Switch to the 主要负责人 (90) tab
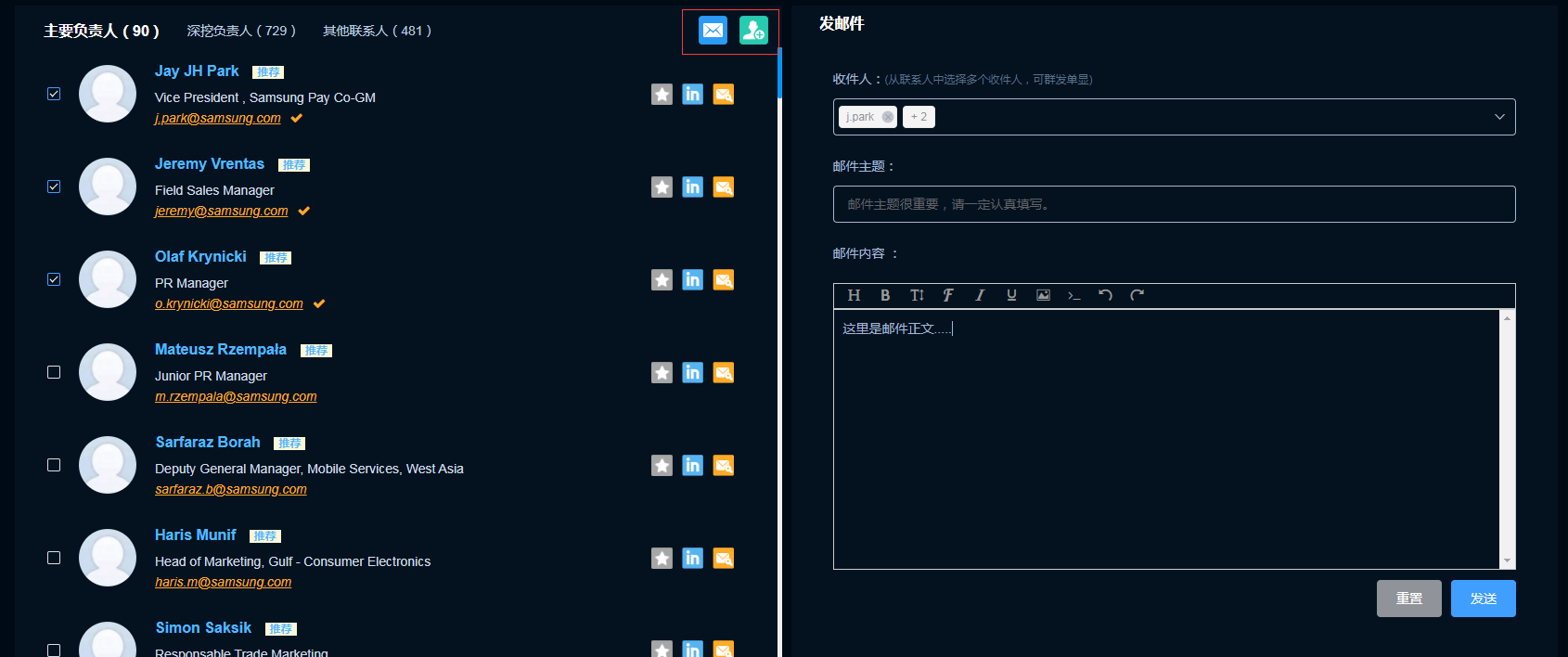Viewport: 1568px width, 657px height. (x=101, y=31)
